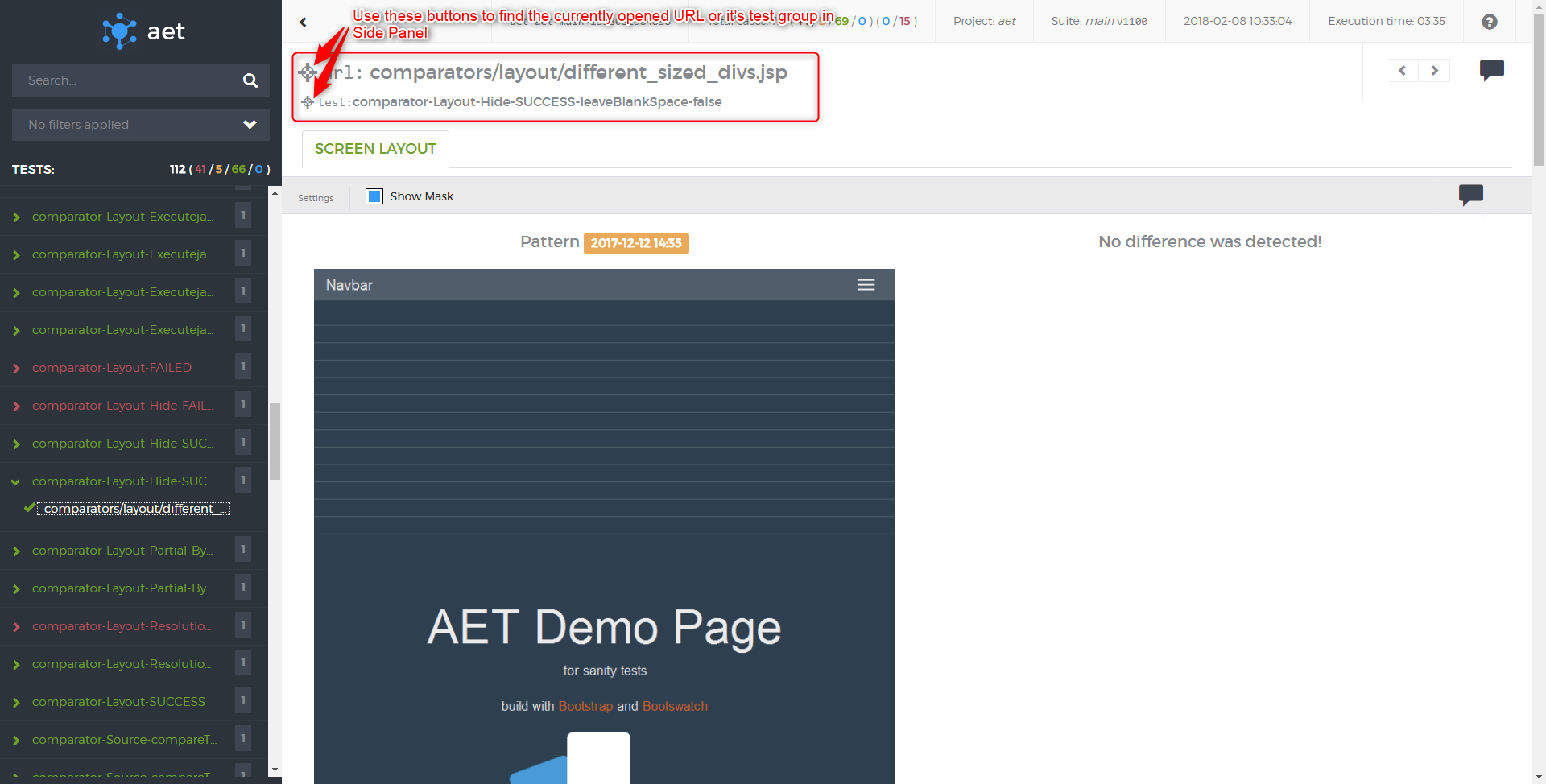Switch to the SCREEN LAYOUT tab
Screen dimensions: 1546x784
pyautogui.click(x=374, y=149)
